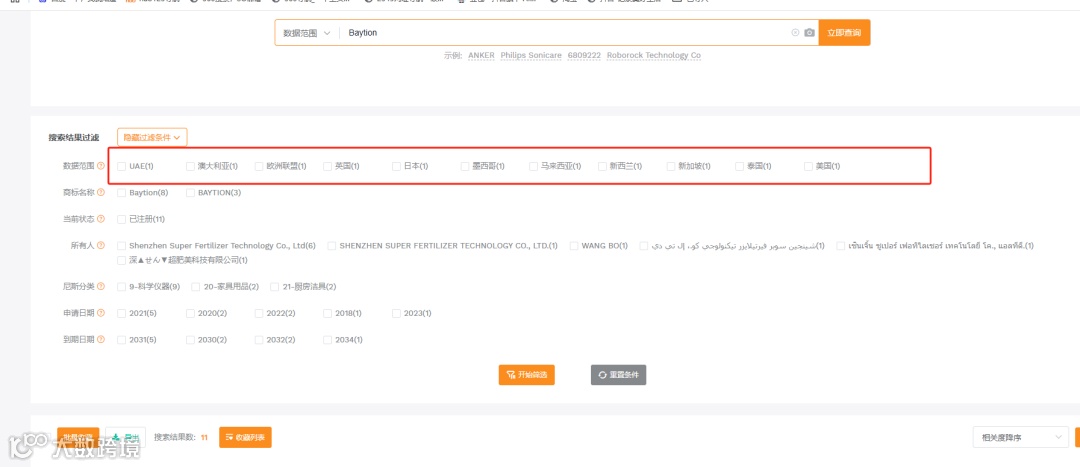Tick the 墨西哥(1) checkbox
1080x467 pixels.
tap(466, 166)
